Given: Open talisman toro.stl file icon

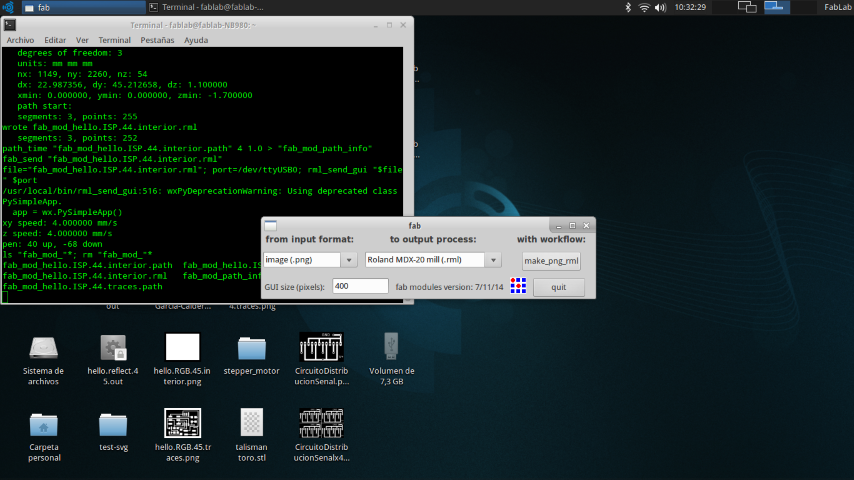Looking at the screenshot, I should 252,423.
